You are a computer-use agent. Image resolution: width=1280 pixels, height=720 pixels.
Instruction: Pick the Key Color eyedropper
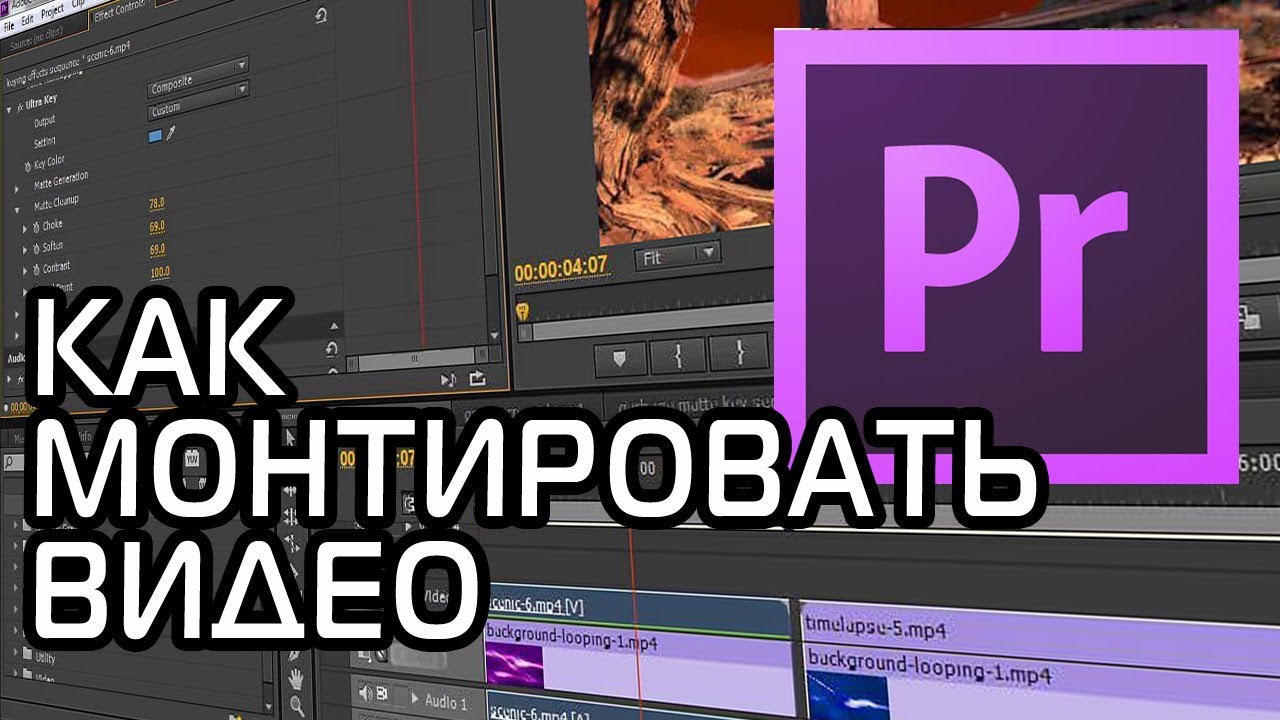click(x=171, y=132)
